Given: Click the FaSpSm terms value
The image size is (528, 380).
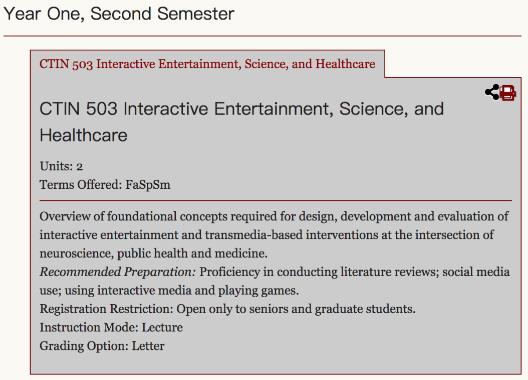Looking at the screenshot, I should pos(148,185).
